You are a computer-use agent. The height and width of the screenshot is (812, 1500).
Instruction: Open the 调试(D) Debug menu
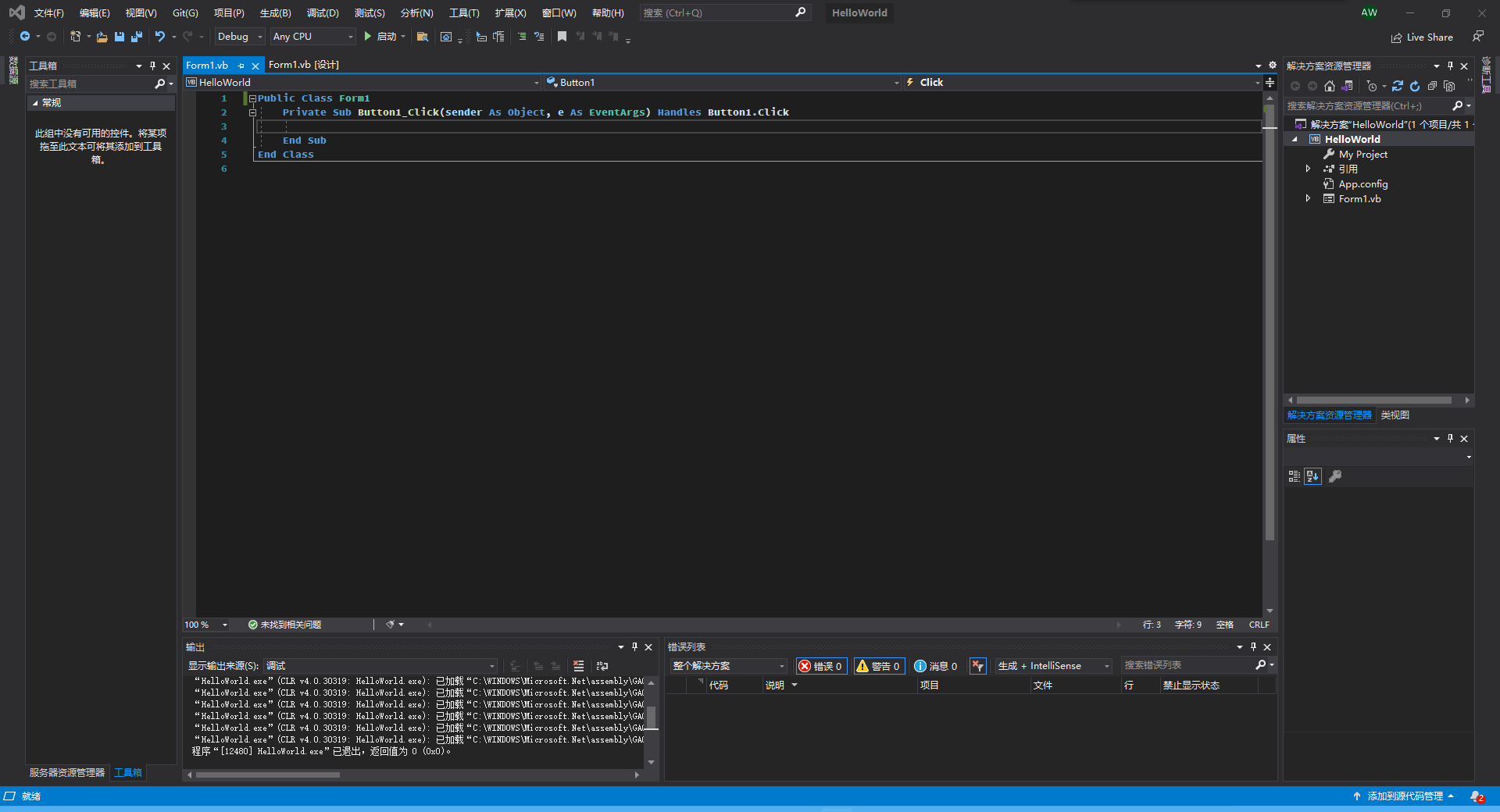pyautogui.click(x=323, y=13)
